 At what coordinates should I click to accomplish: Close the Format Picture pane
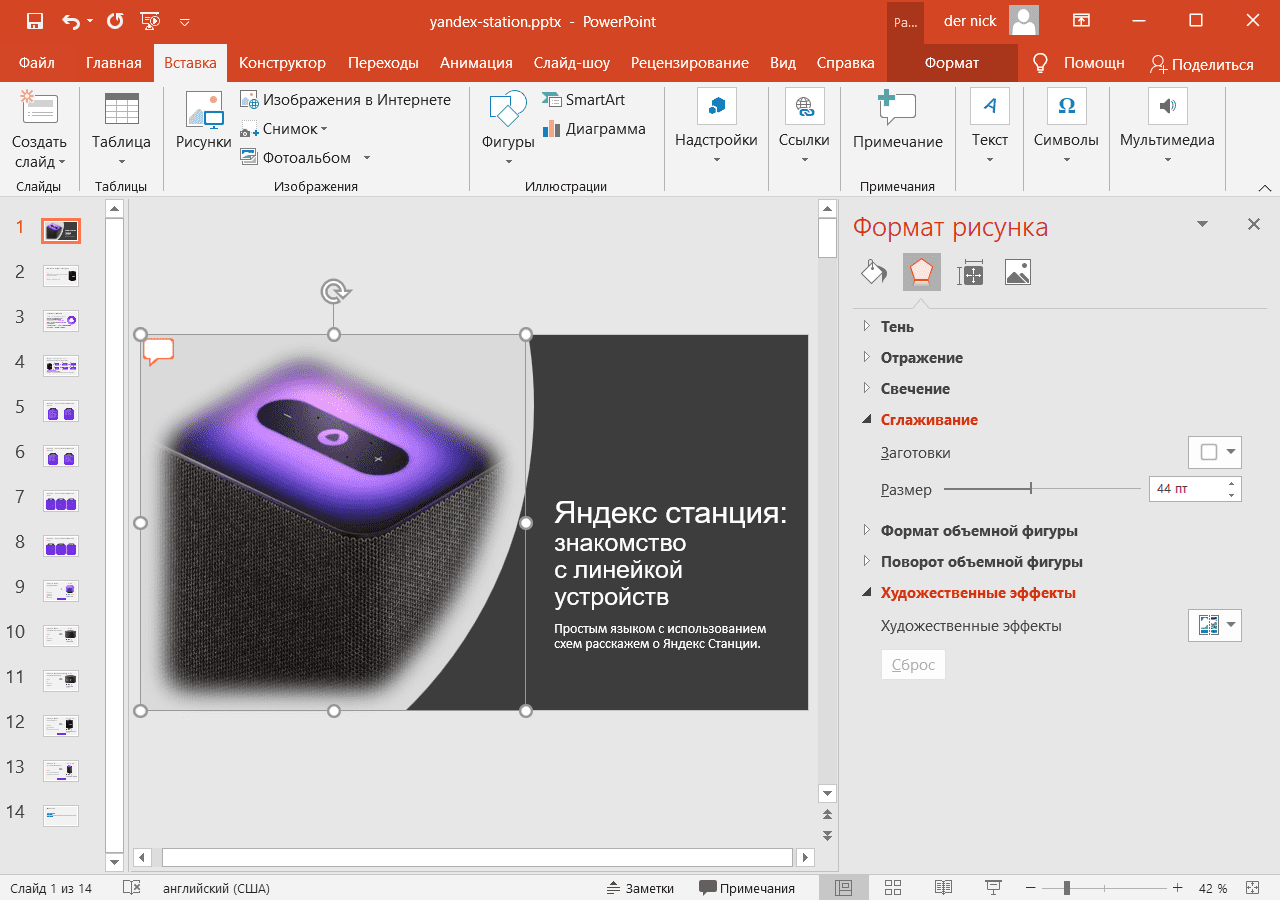point(1254,224)
